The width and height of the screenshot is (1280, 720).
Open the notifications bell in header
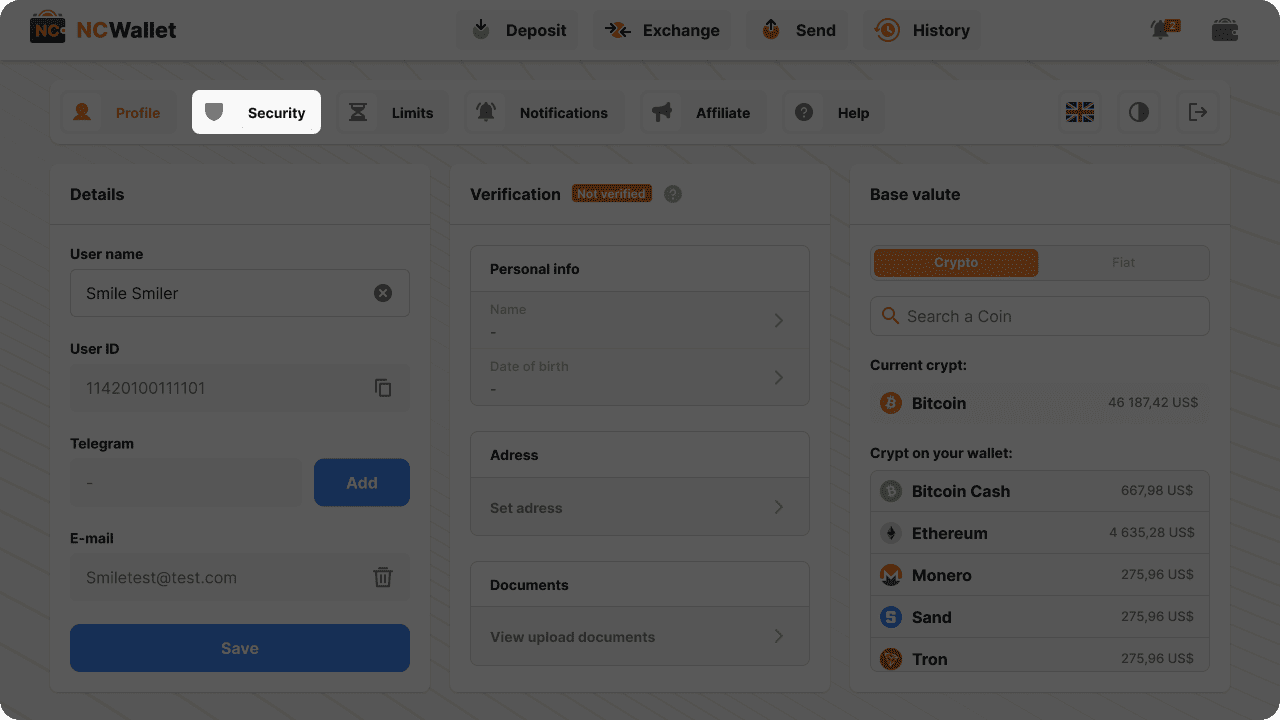tap(1163, 30)
